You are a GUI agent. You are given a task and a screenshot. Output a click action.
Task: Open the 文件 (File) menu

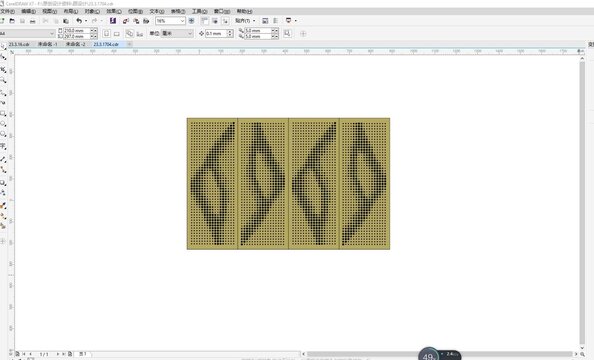(8, 11)
